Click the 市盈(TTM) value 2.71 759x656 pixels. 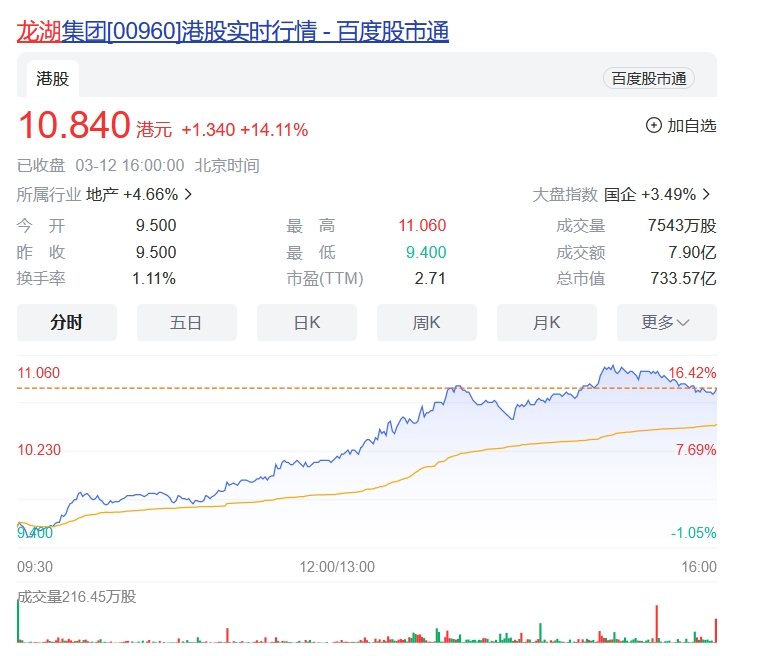[x=430, y=278]
